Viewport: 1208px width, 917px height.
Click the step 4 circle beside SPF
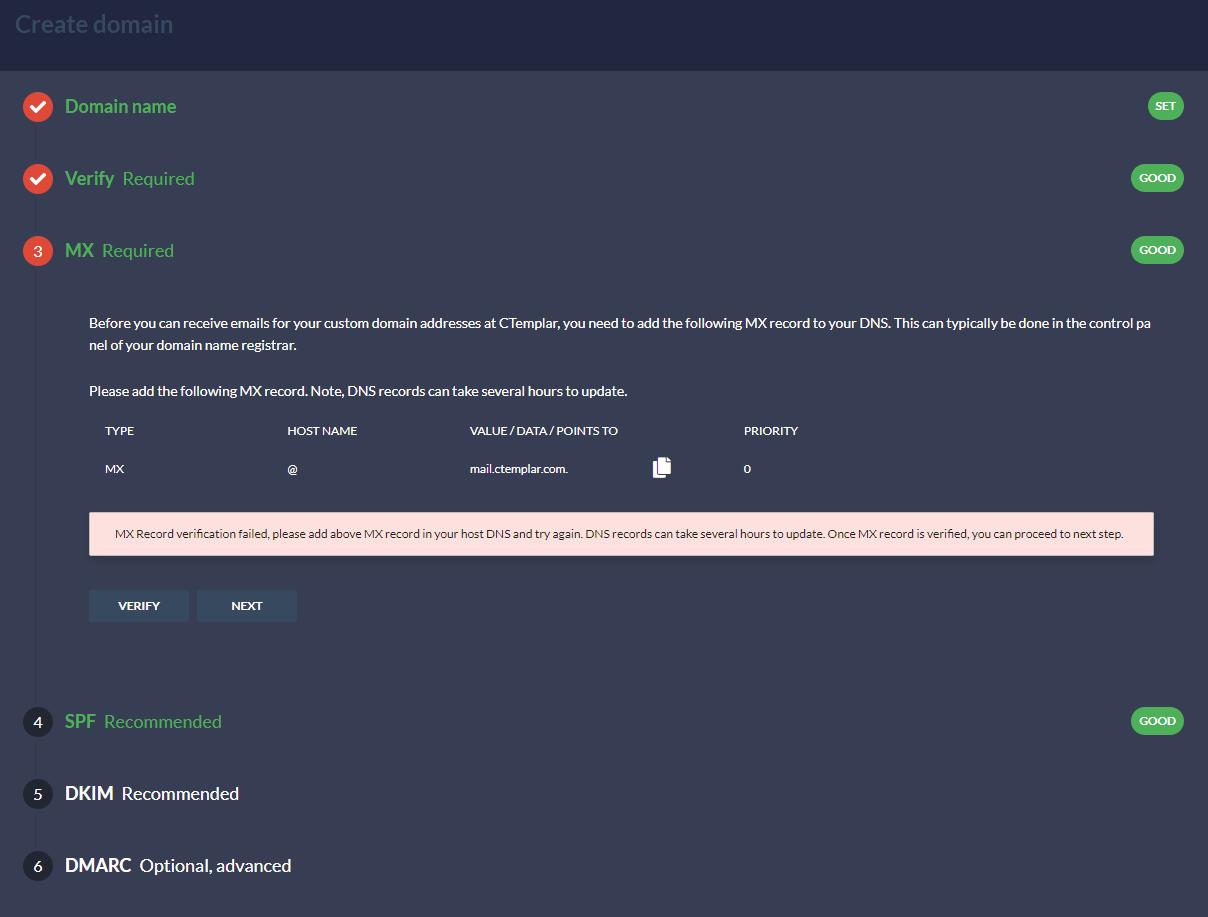coord(37,721)
